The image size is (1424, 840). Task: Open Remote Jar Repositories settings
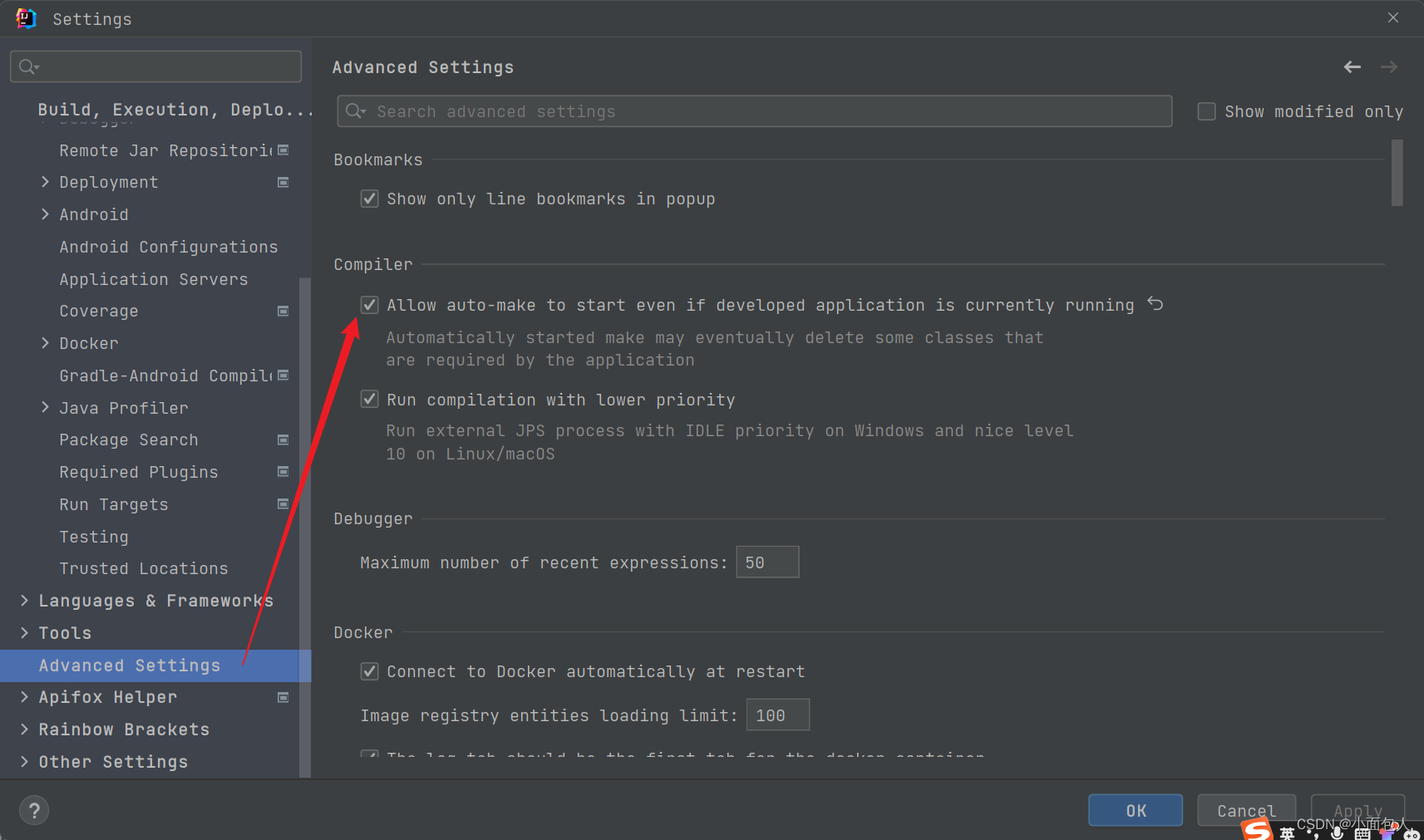coord(166,150)
